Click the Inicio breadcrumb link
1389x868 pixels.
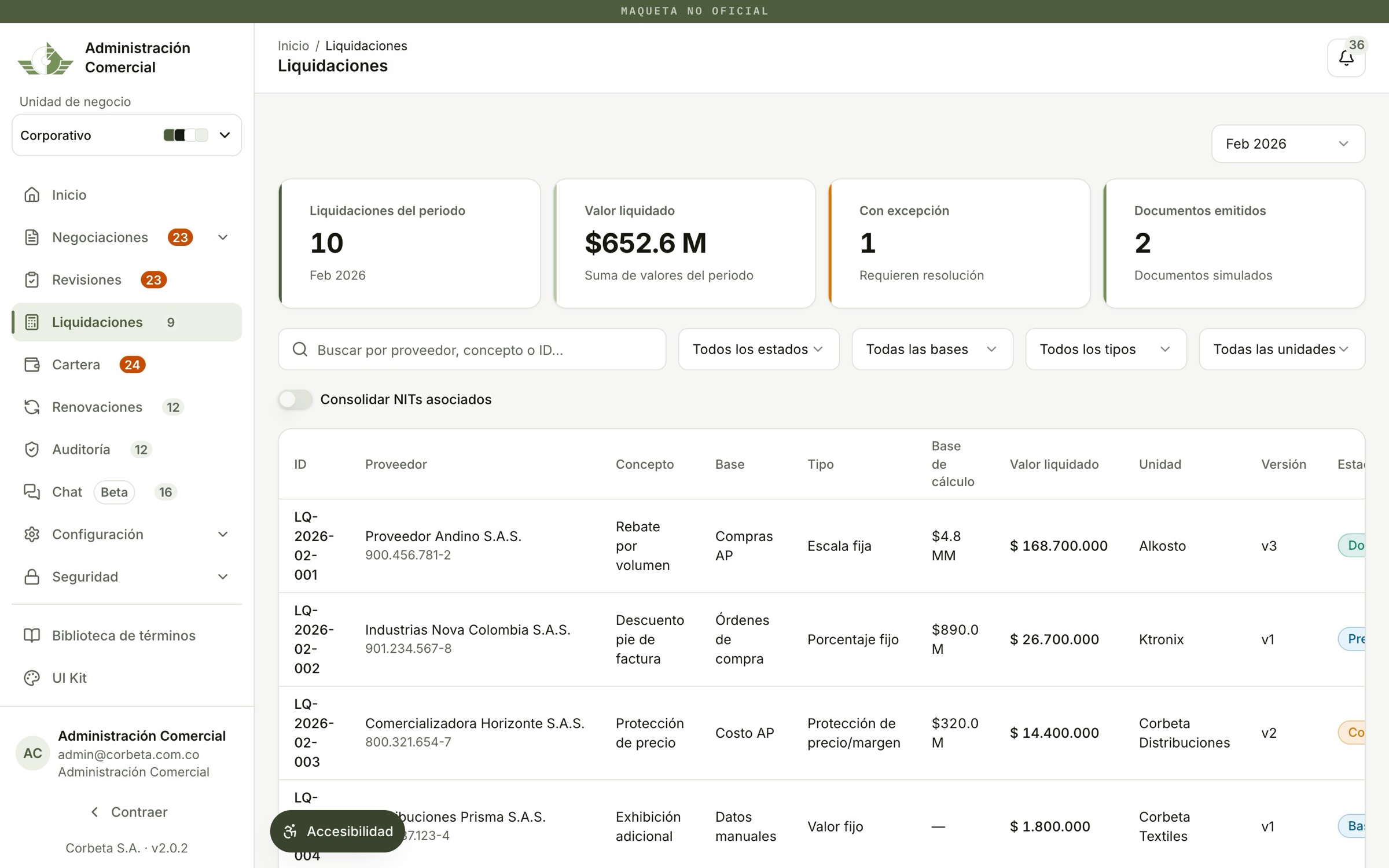tap(293, 46)
